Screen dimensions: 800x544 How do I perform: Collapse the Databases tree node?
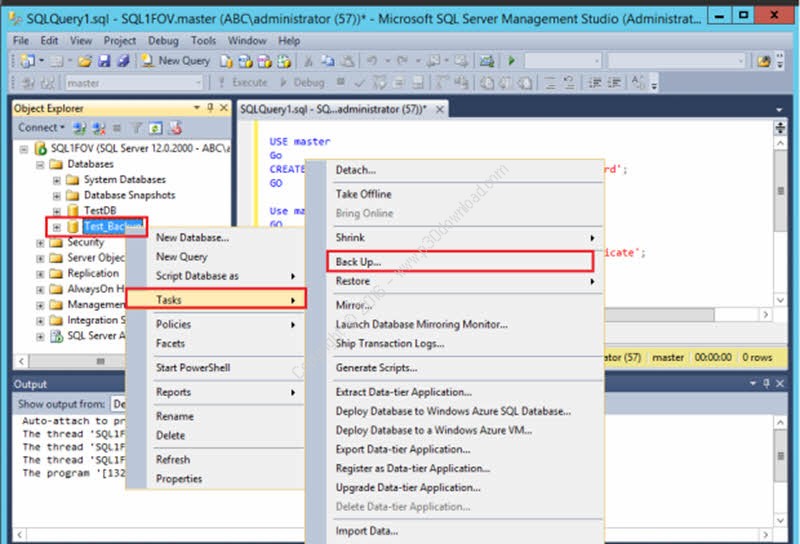41,164
